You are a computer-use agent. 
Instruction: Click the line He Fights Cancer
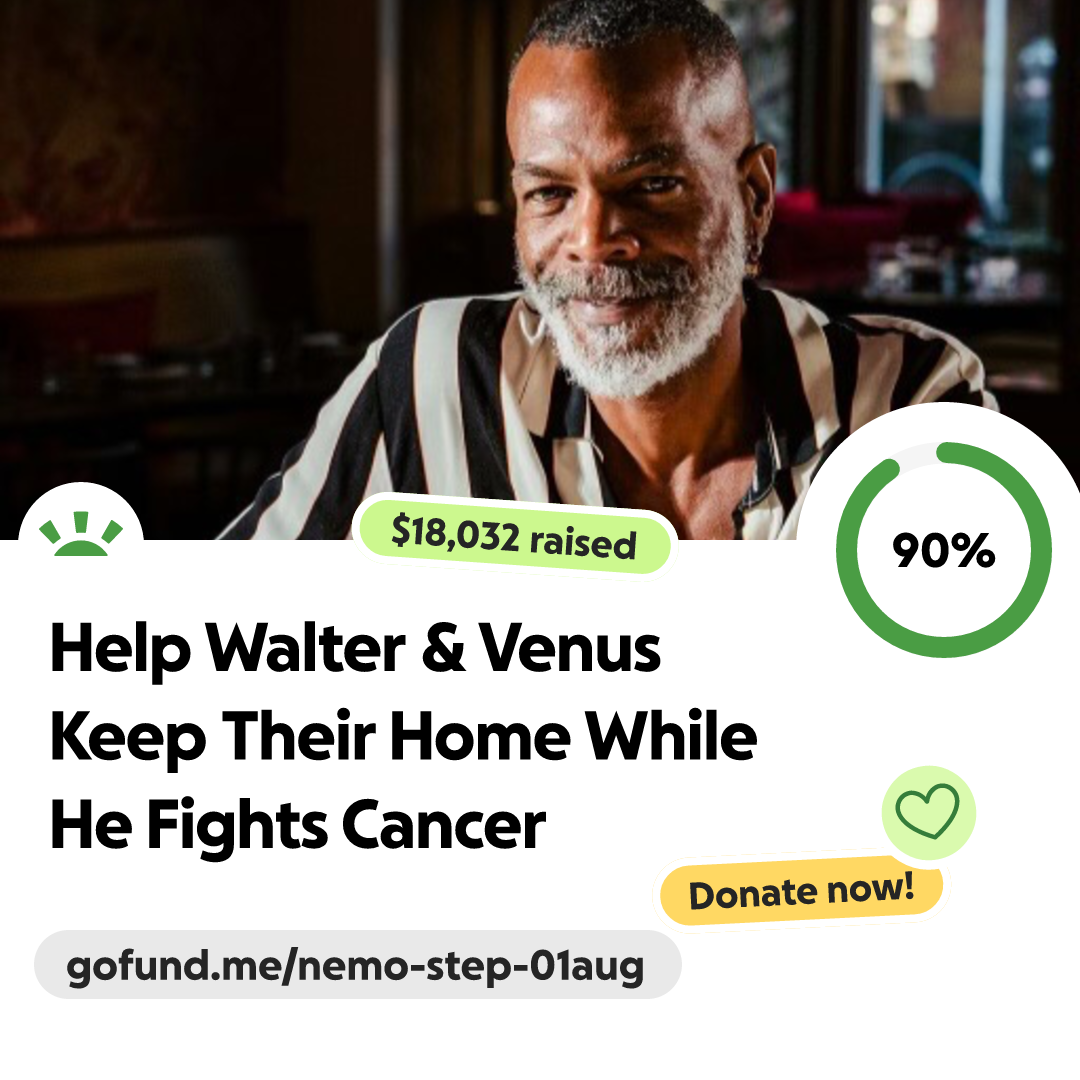pyautogui.click(x=298, y=825)
